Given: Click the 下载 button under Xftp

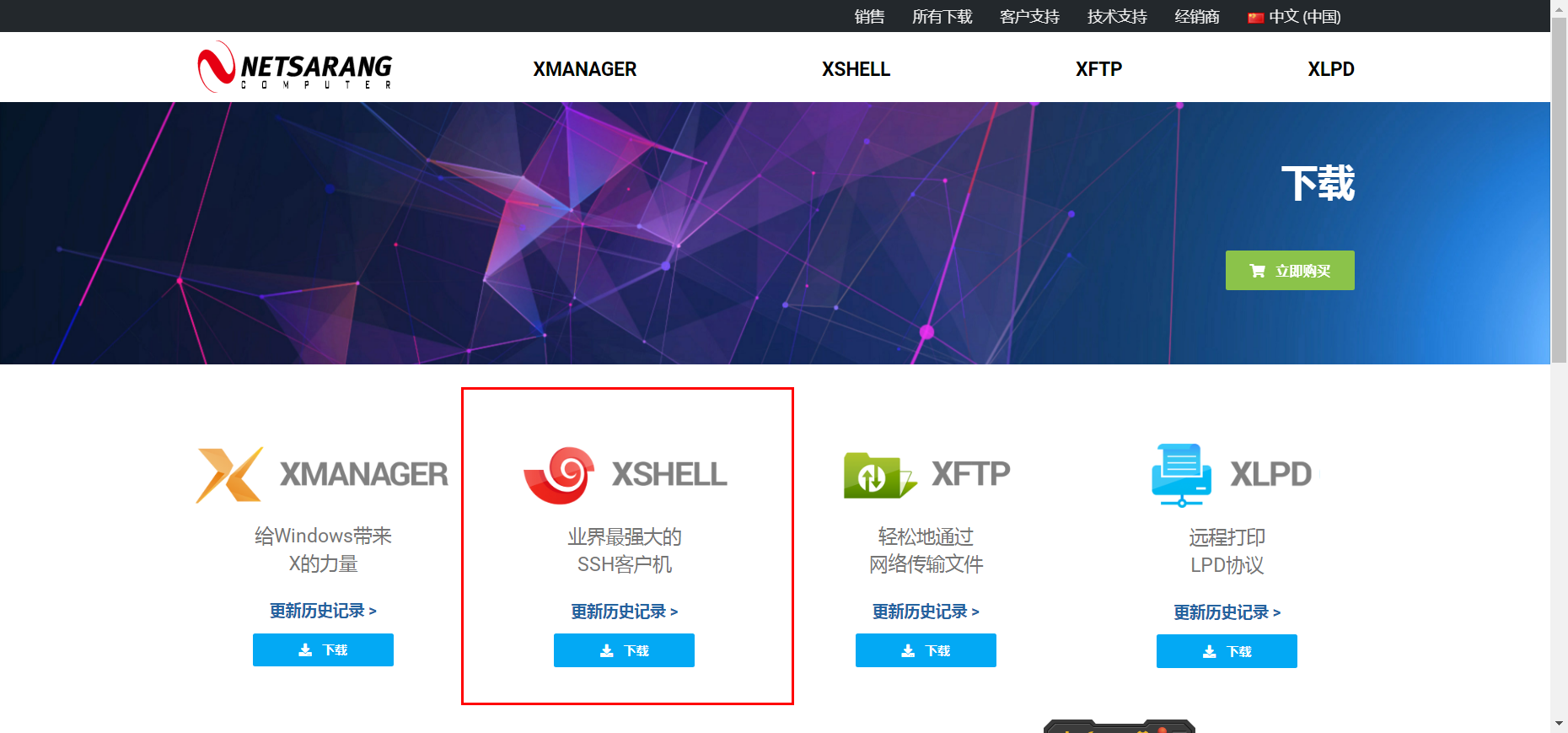Looking at the screenshot, I should 926,650.
